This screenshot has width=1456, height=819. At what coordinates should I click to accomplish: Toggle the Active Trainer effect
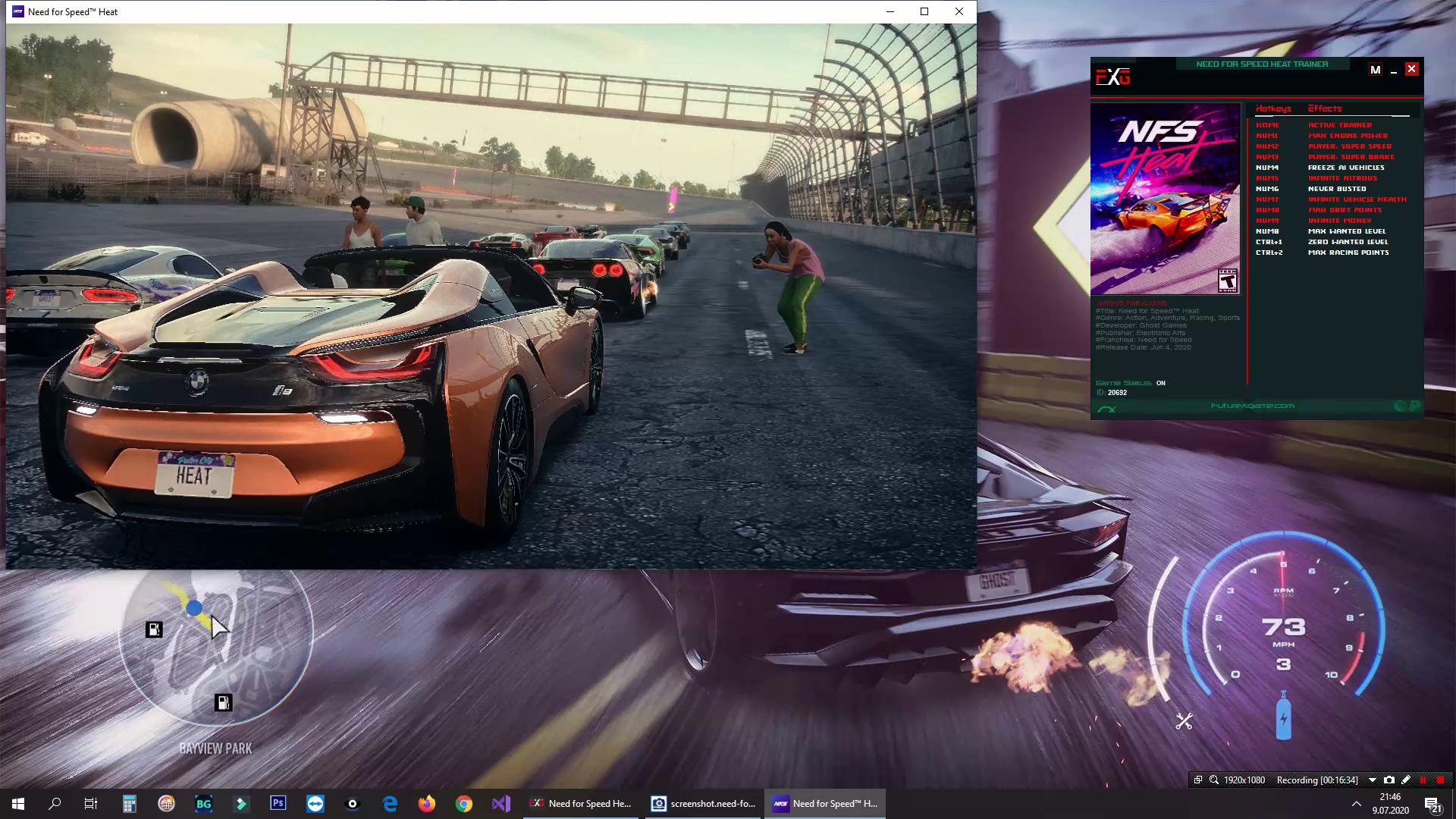coord(1339,125)
